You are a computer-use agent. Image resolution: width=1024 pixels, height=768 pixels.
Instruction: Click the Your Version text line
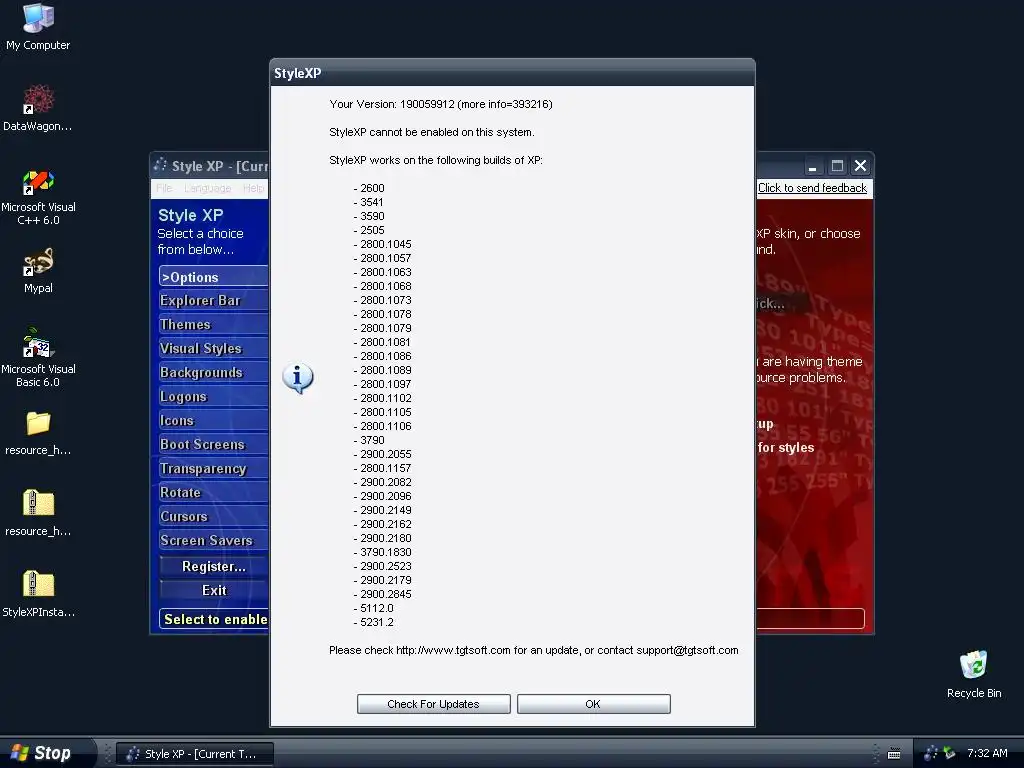pyautogui.click(x=441, y=104)
